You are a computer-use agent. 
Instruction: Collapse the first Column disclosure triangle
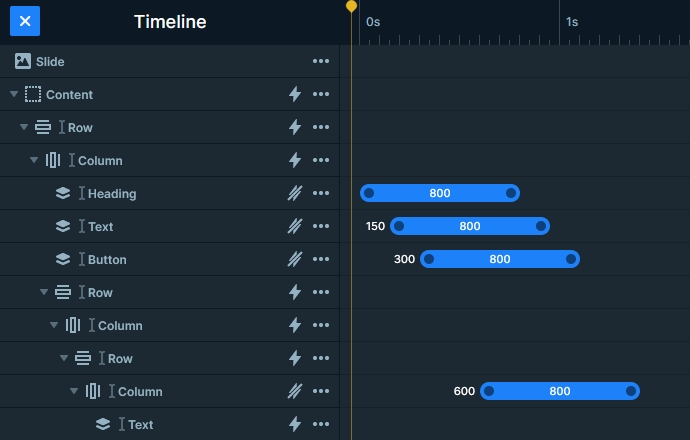point(34,160)
